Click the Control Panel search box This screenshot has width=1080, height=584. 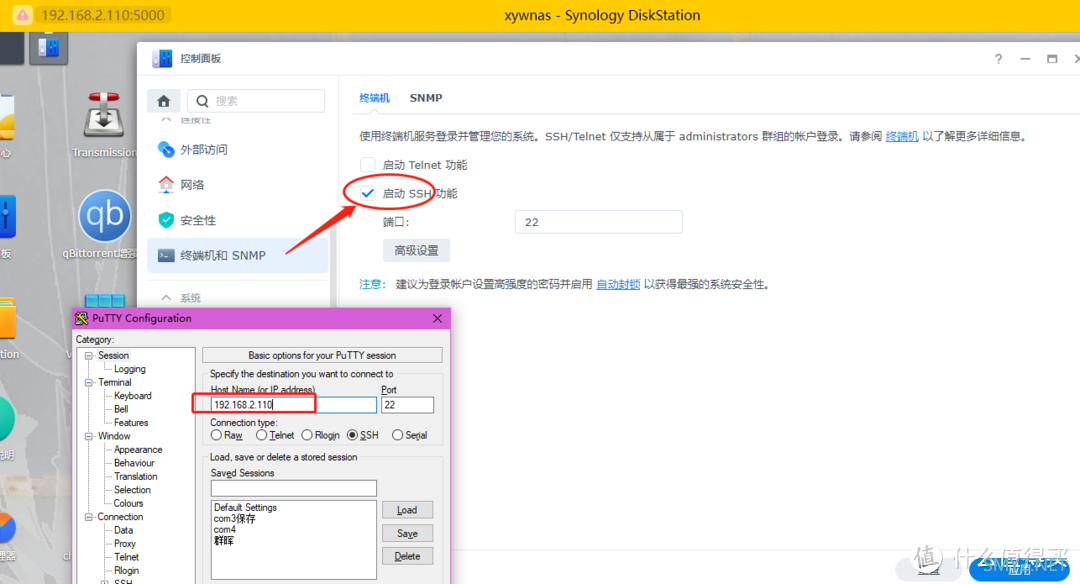[x=256, y=101]
